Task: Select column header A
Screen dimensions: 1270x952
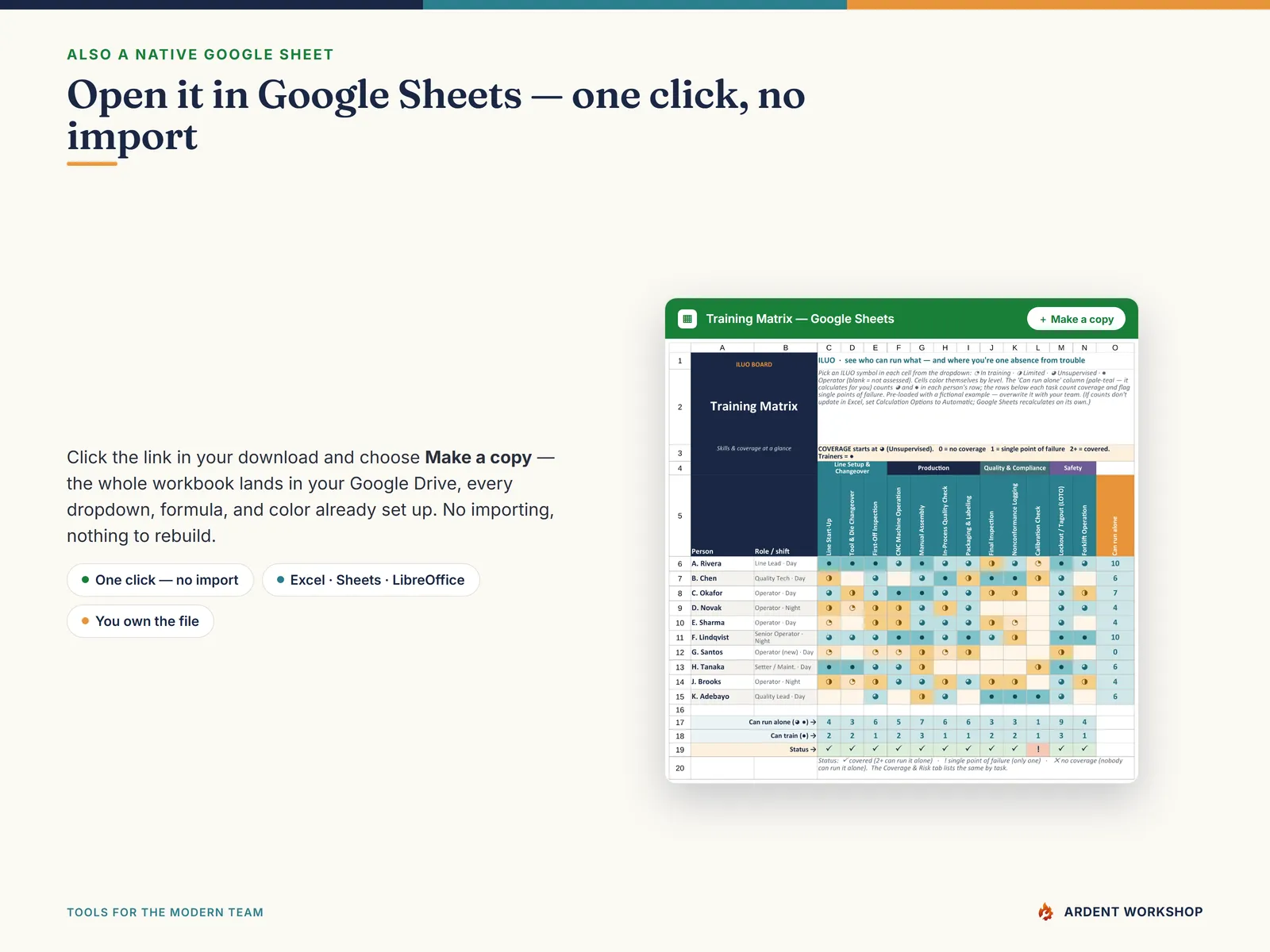Action: [722, 347]
